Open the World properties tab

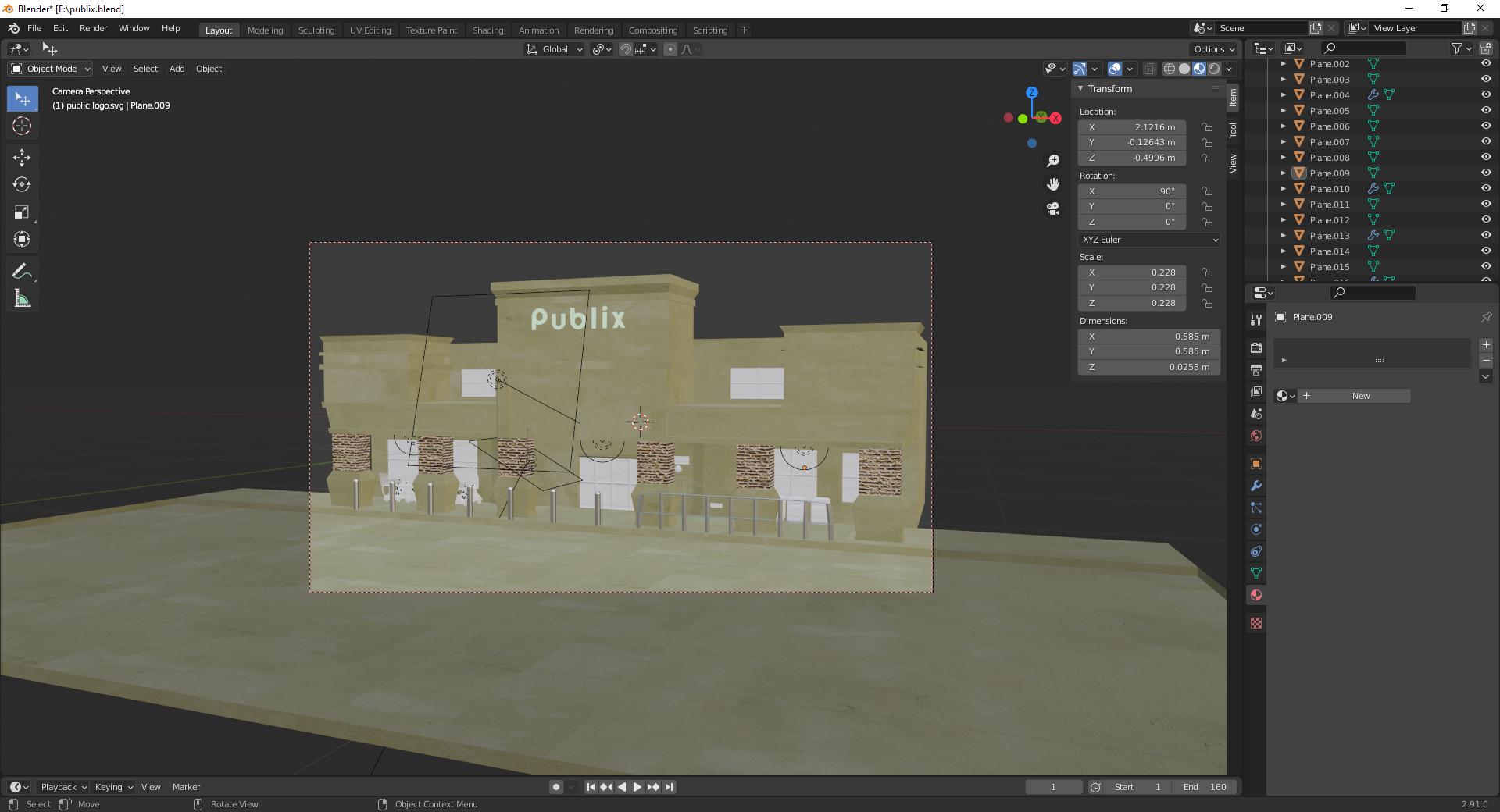point(1255,436)
